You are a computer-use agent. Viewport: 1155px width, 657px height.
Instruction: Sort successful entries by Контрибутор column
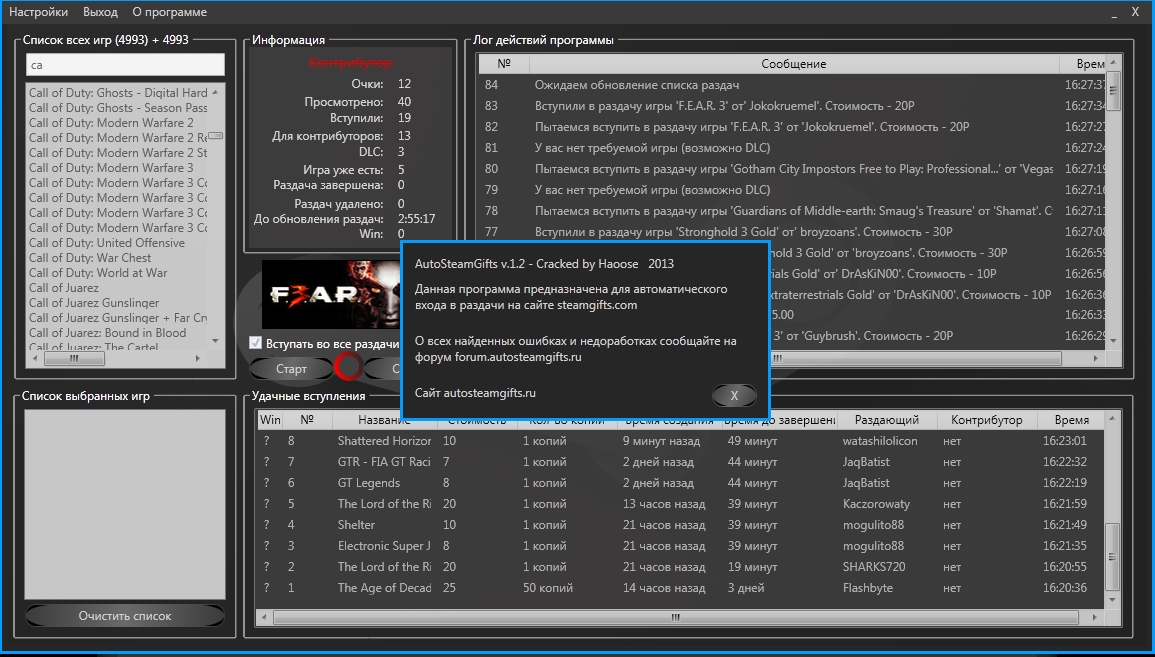coord(987,420)
